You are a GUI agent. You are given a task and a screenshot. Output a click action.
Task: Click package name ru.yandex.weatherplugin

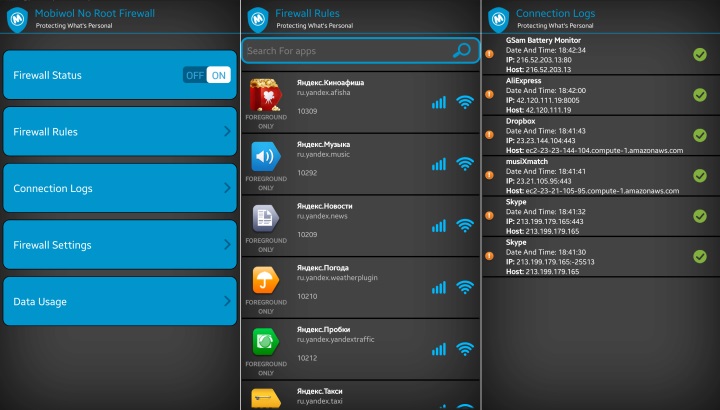pos(337,278)
